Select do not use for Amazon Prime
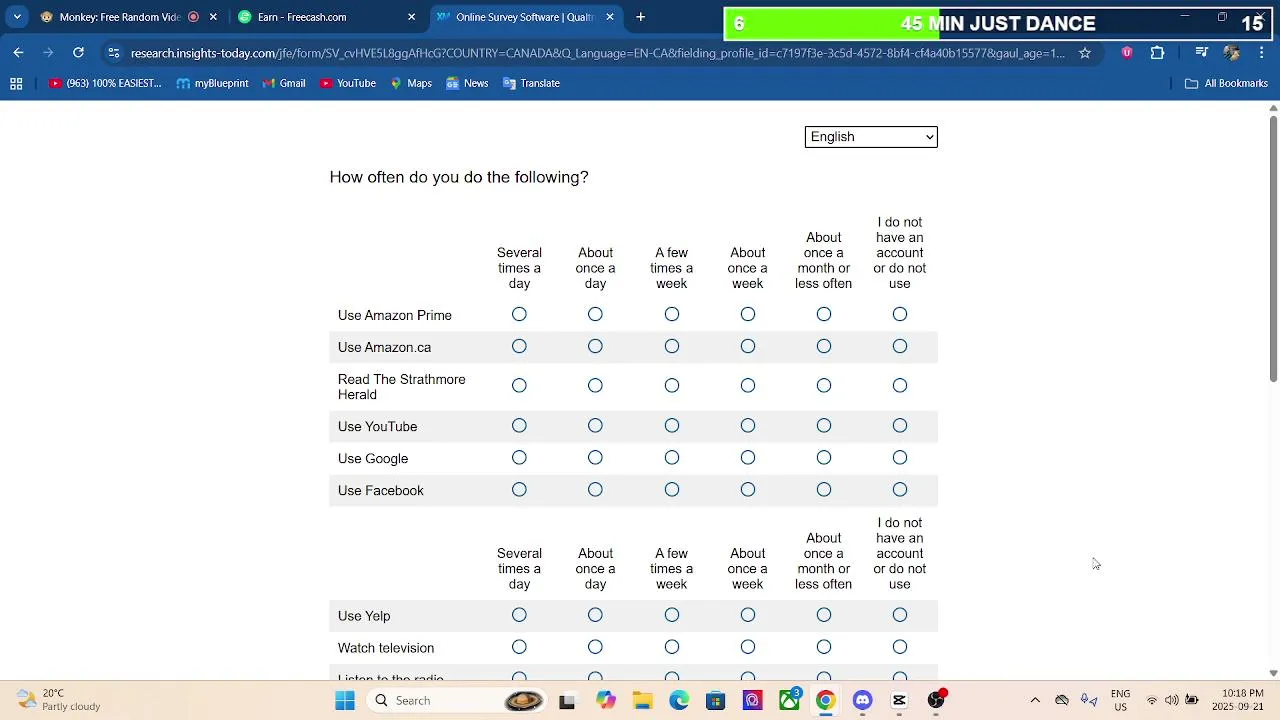The image size is (1280, 720). (900, 315)
